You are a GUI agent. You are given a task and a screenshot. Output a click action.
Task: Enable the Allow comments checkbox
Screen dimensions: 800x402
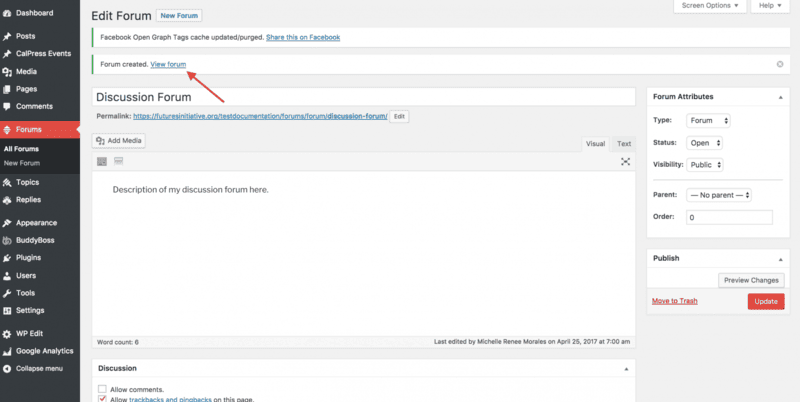[103, 389]
